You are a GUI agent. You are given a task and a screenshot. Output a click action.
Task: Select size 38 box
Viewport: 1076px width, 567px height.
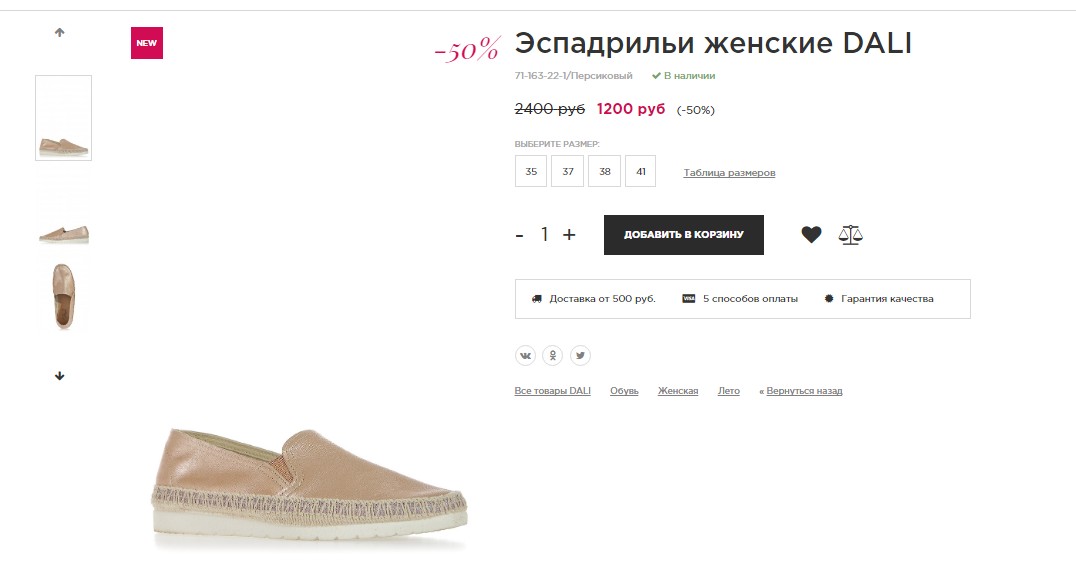(604, 172)
